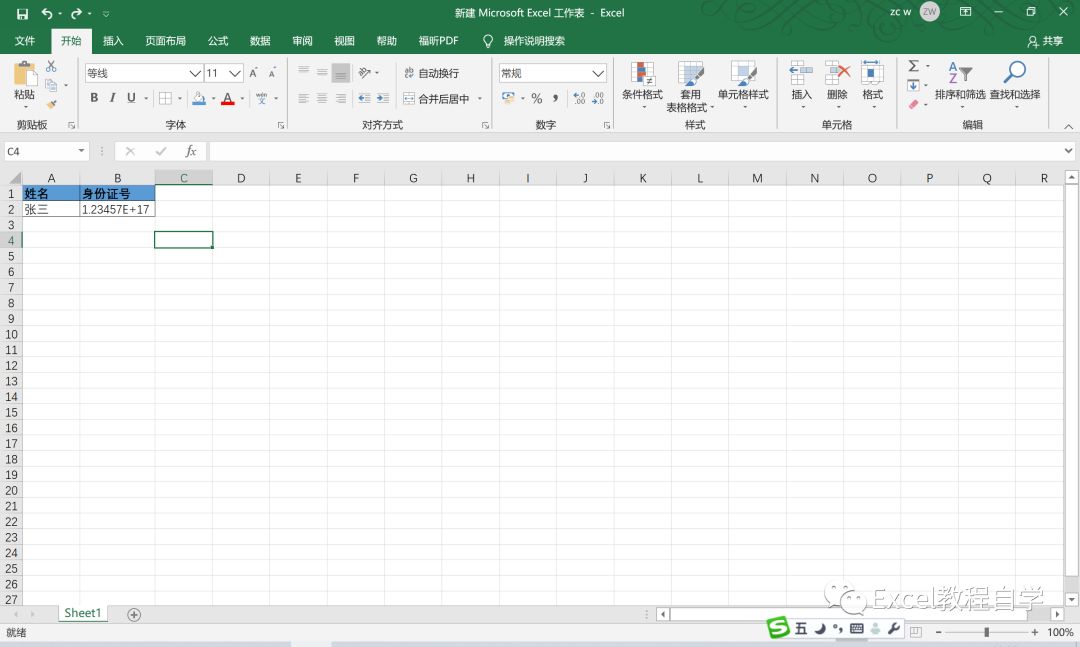This screenshot has width=1080, height=647.
Task: Click the Undo arrow icon
Action: pos(47,13)
